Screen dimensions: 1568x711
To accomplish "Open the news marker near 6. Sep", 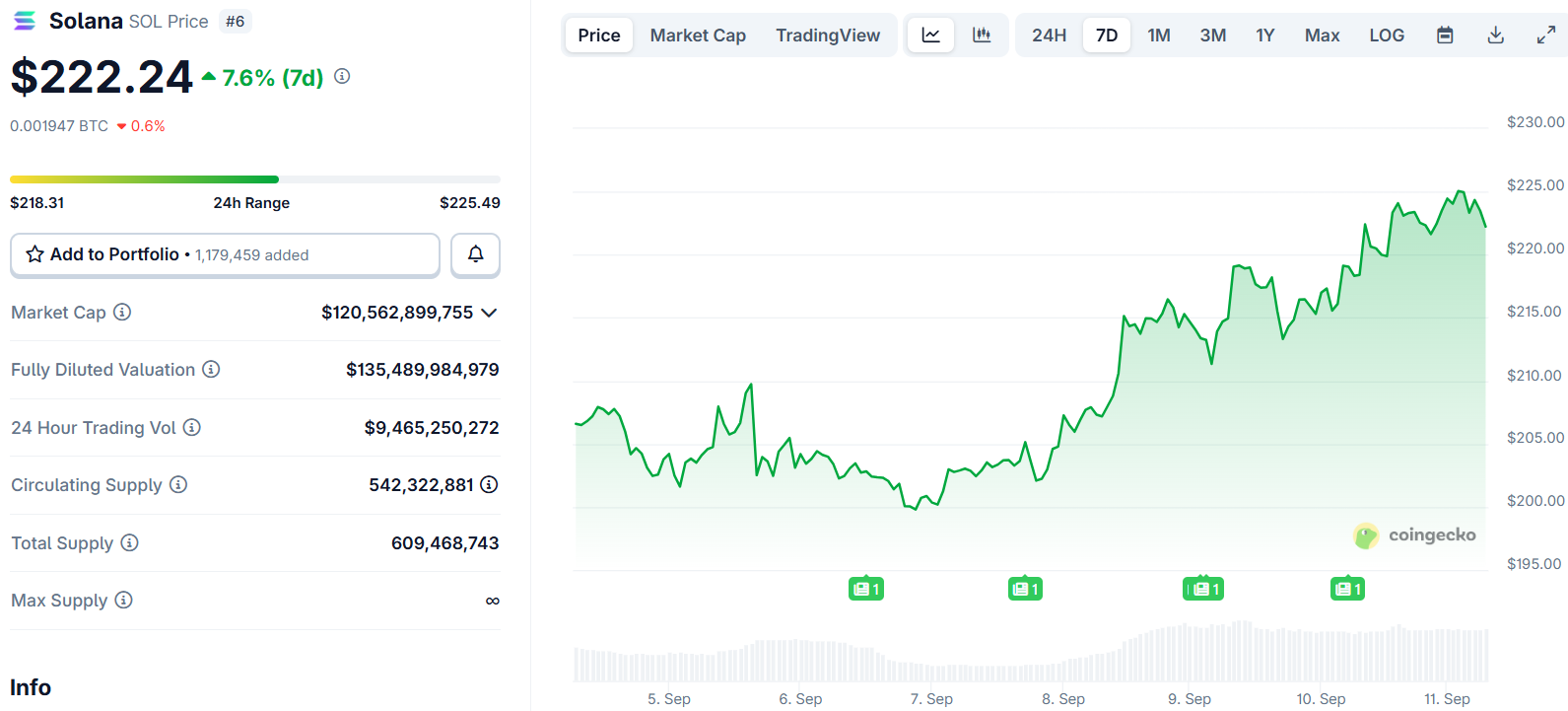I will click(x=866, y=589).
